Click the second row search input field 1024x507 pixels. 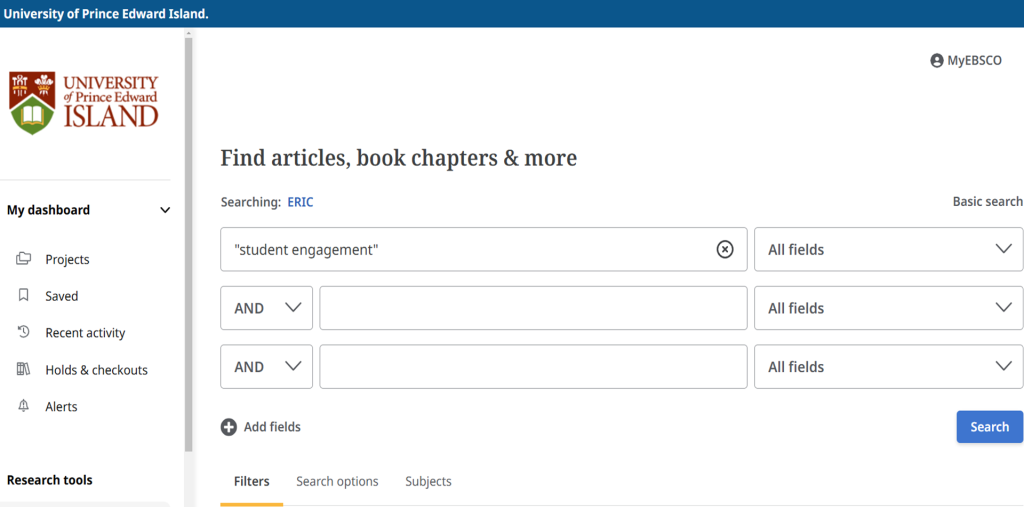[x=533, y=308]
